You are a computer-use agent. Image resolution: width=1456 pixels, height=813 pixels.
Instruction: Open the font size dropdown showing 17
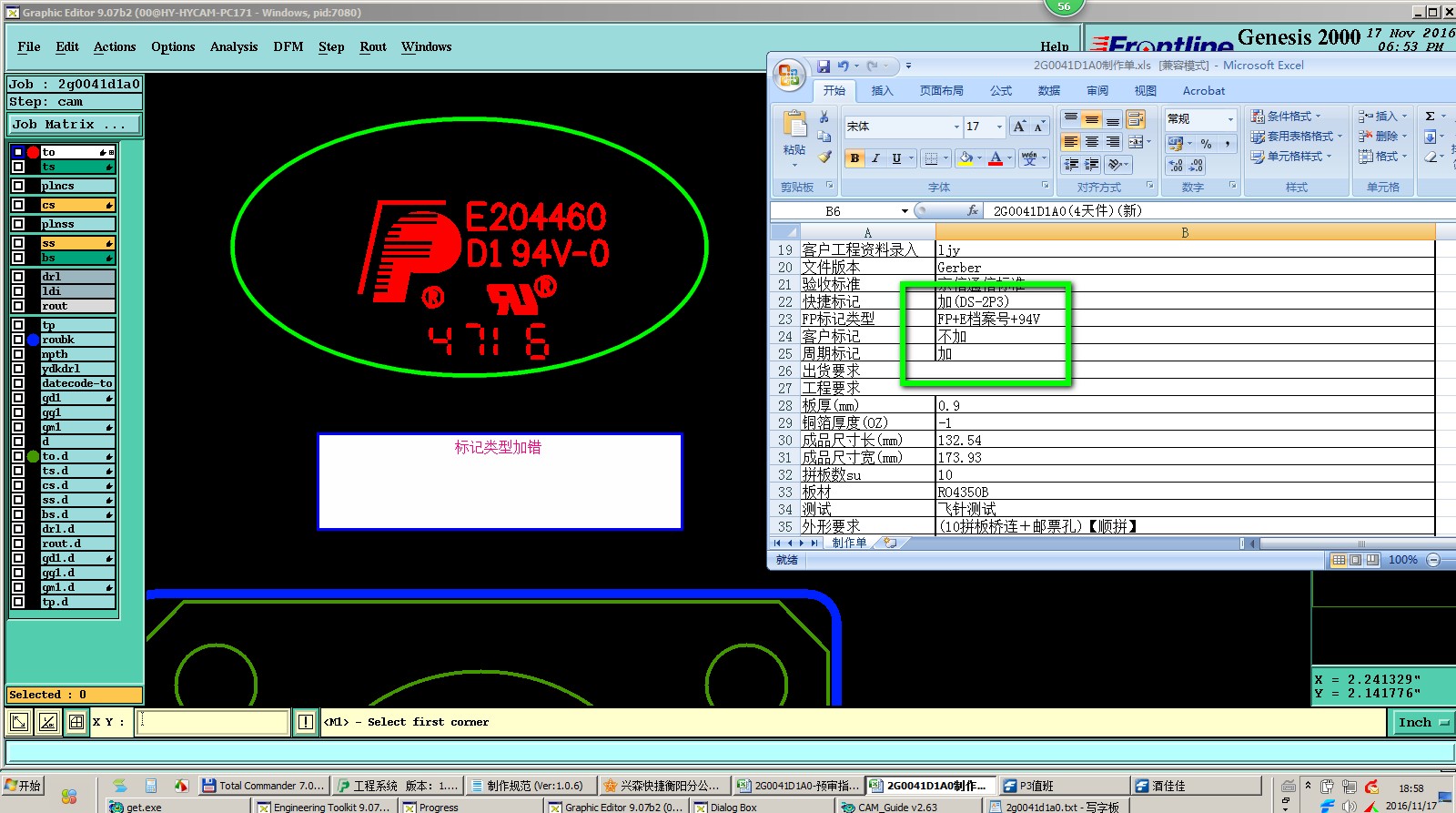pyautogui.click(x=999, y=127)
